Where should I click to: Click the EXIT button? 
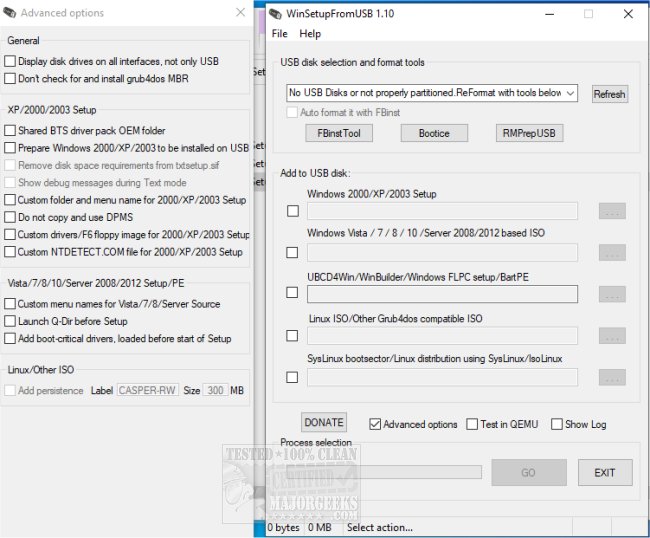[x=605, y=473]
